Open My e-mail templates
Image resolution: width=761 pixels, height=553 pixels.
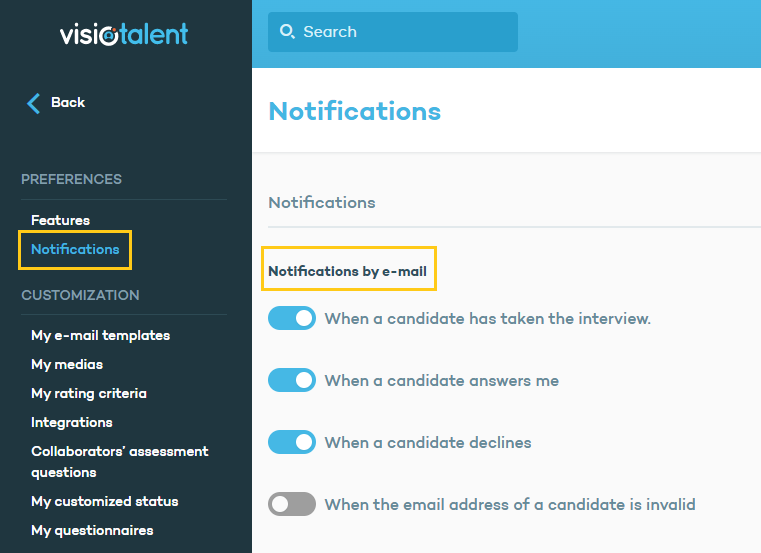100,335
